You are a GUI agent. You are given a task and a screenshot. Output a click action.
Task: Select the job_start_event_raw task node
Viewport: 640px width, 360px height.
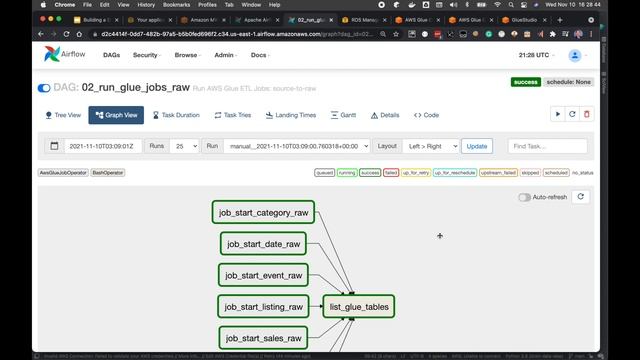[x=263, y=275]
